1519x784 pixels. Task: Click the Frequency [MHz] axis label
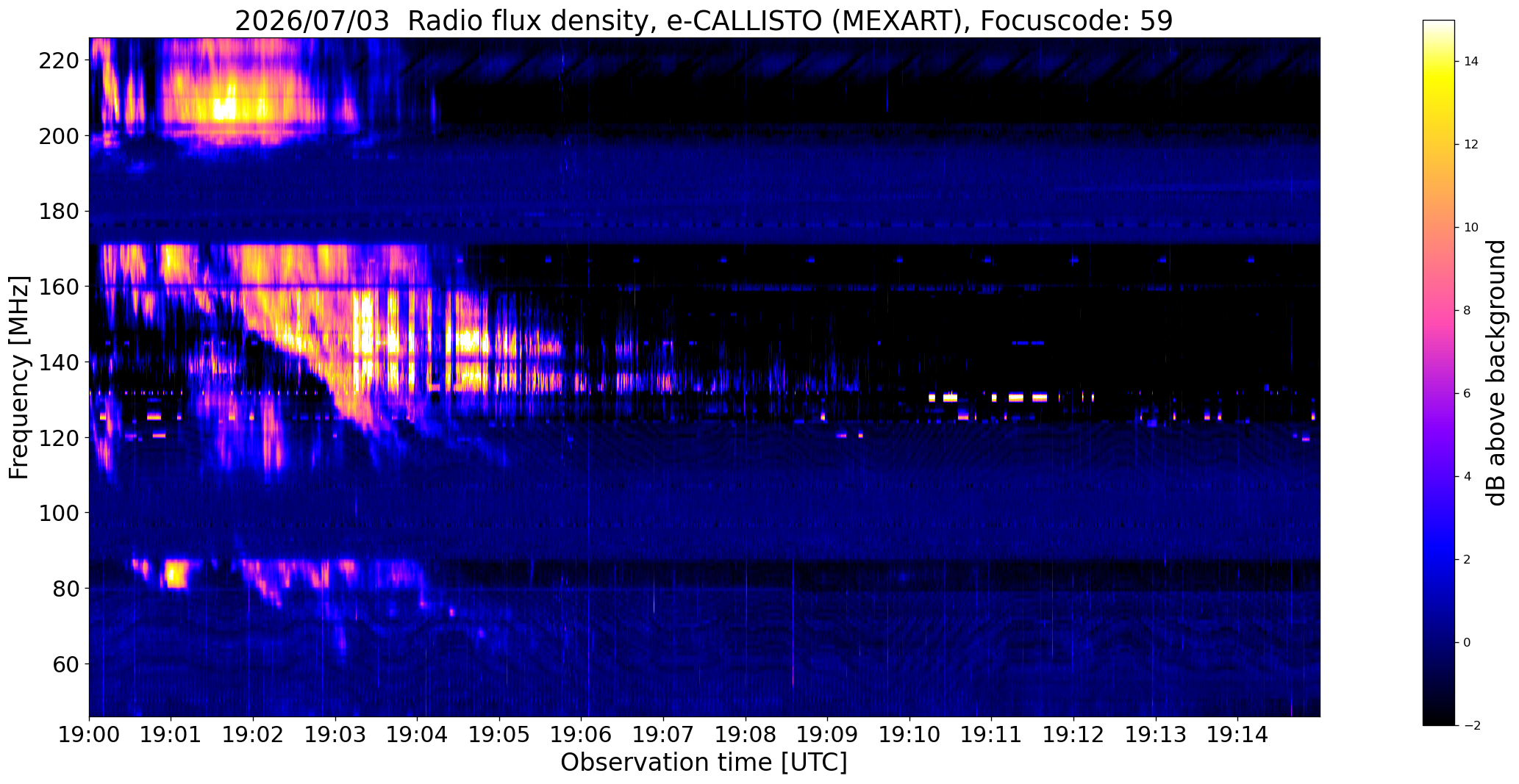pos(19,377)
